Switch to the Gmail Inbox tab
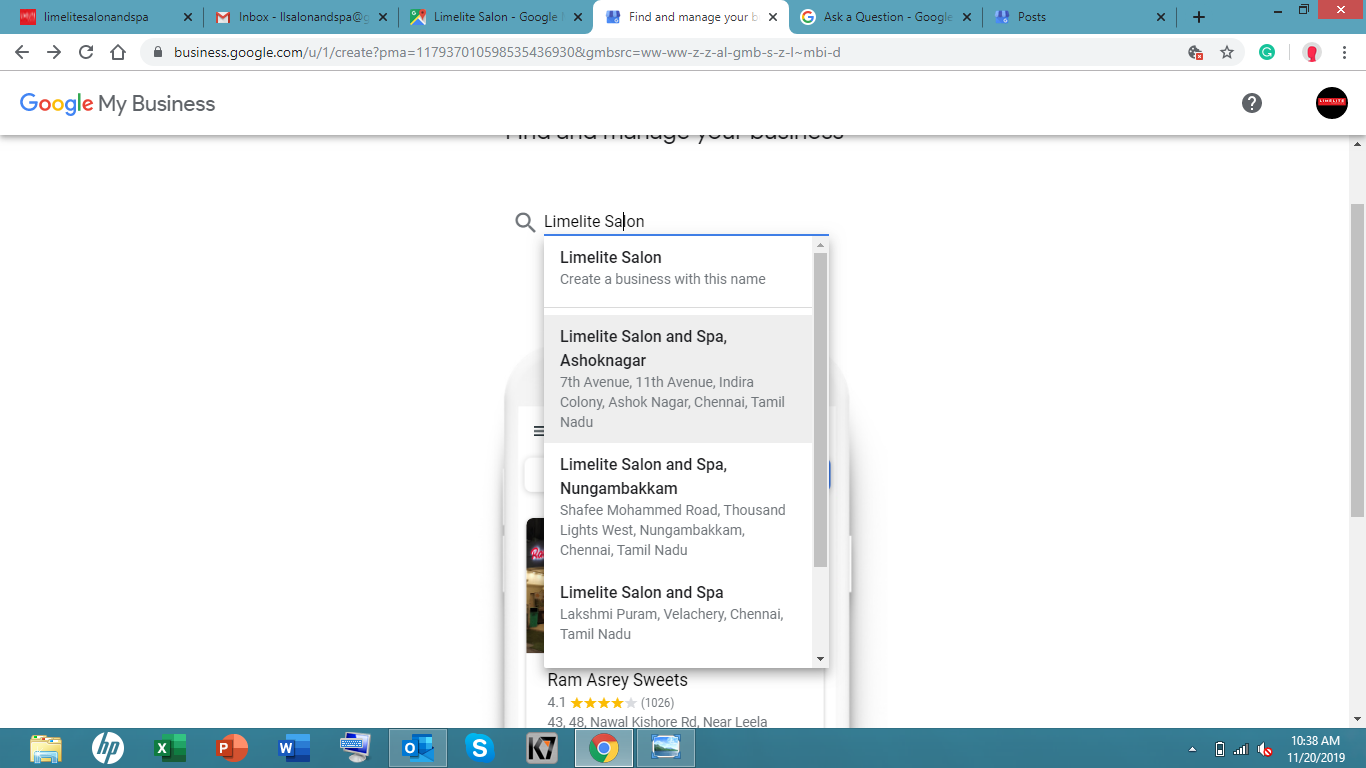Viewport: 1366px width, 768px height. [x=299, y=17]
